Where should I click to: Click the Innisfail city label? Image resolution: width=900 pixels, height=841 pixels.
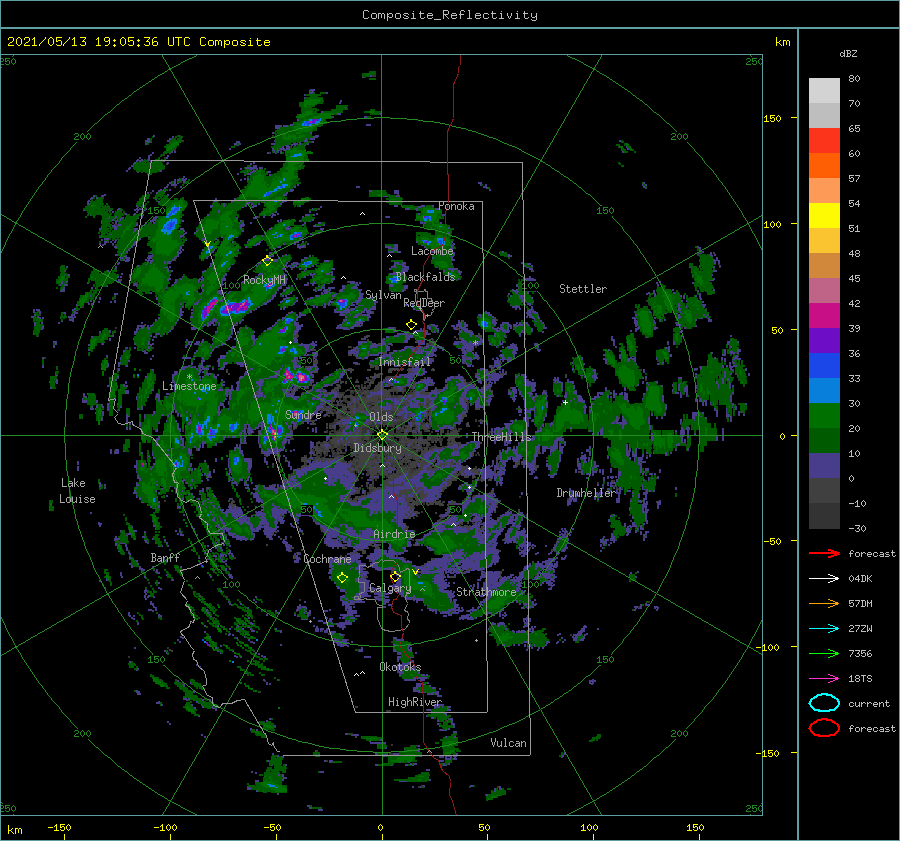click(405, 362)
